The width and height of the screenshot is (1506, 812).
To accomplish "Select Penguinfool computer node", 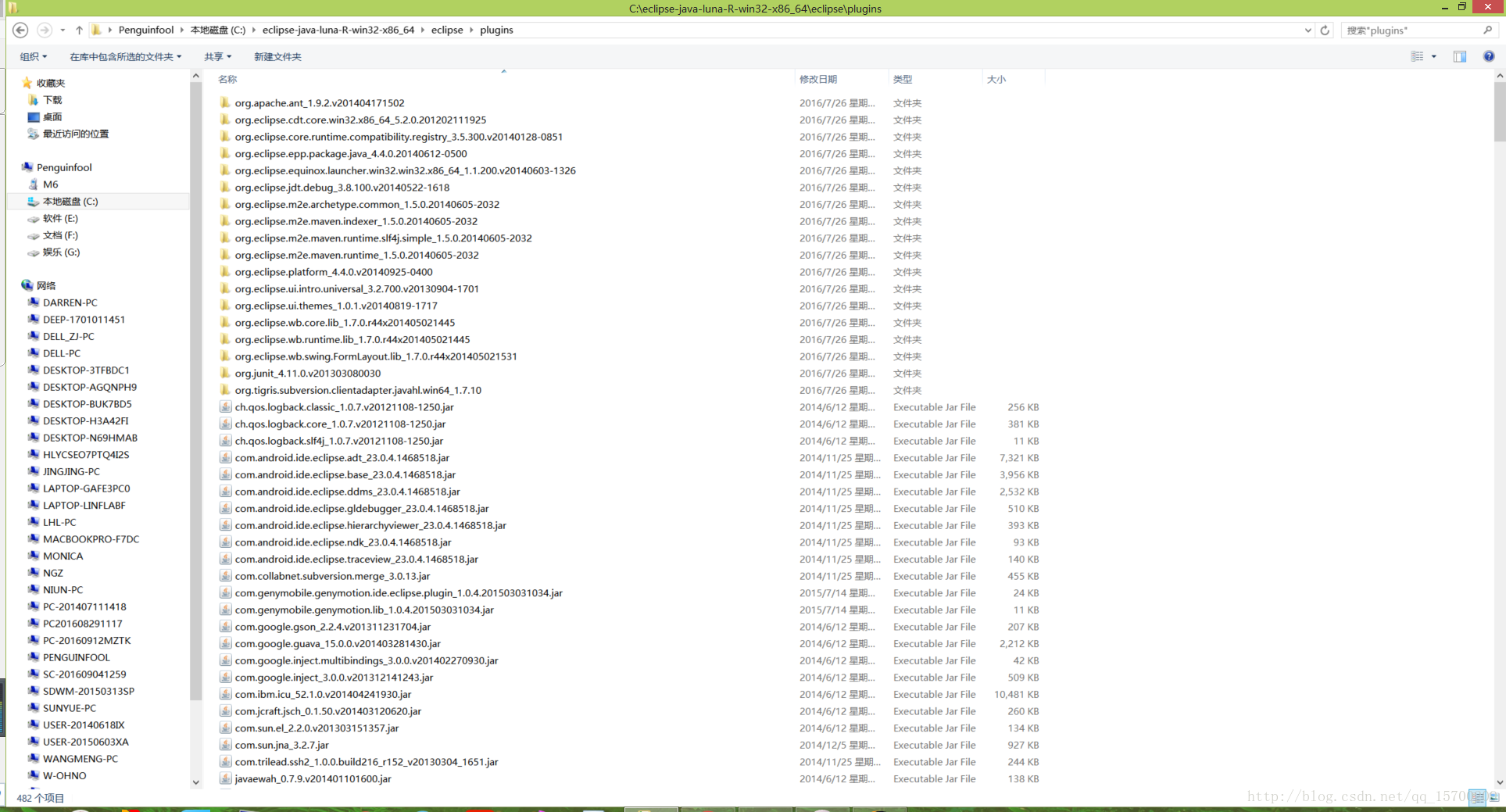I will pos(64,167).
